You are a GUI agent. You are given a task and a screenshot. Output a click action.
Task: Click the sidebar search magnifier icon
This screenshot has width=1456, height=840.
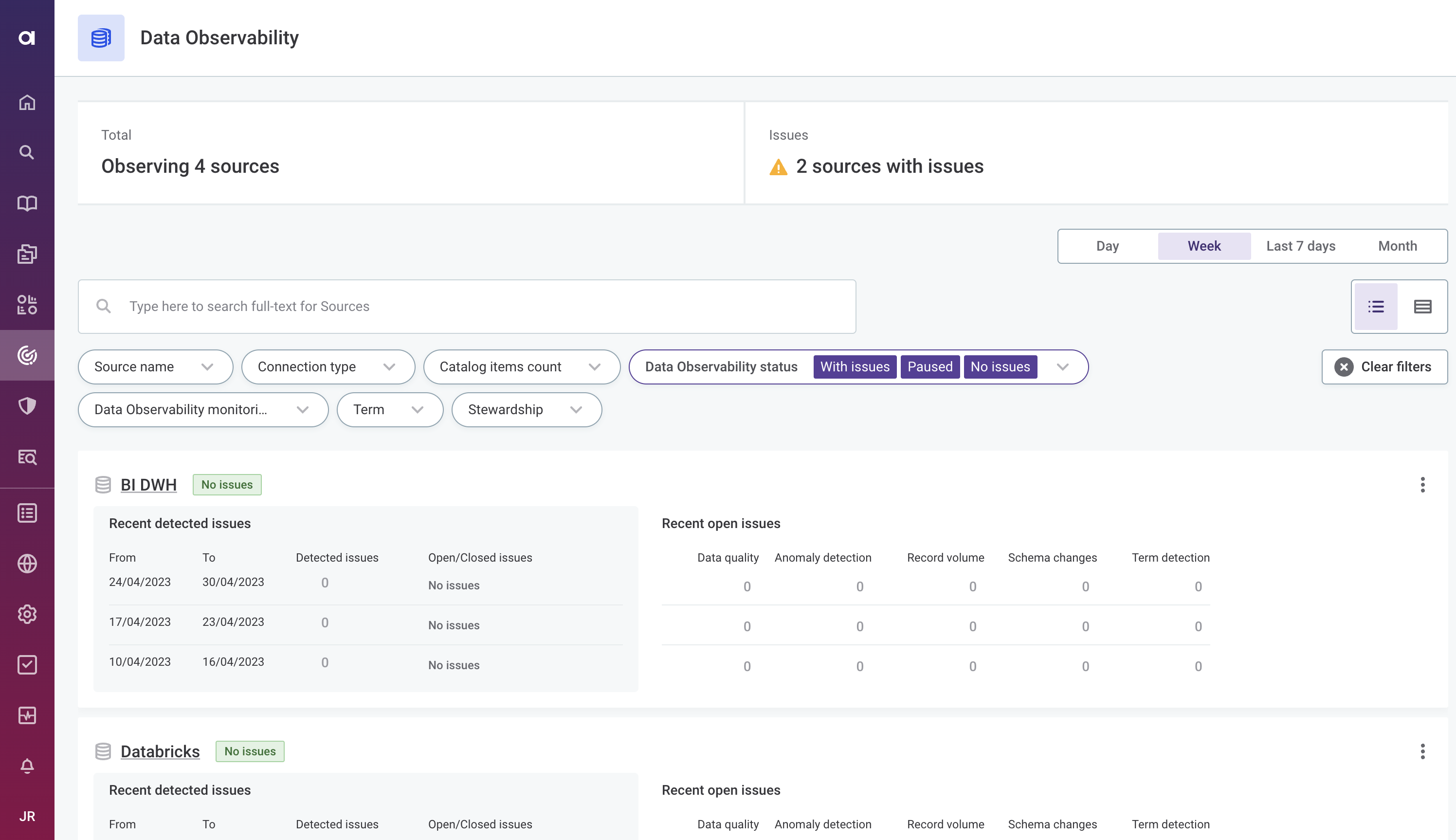(27, 152)
